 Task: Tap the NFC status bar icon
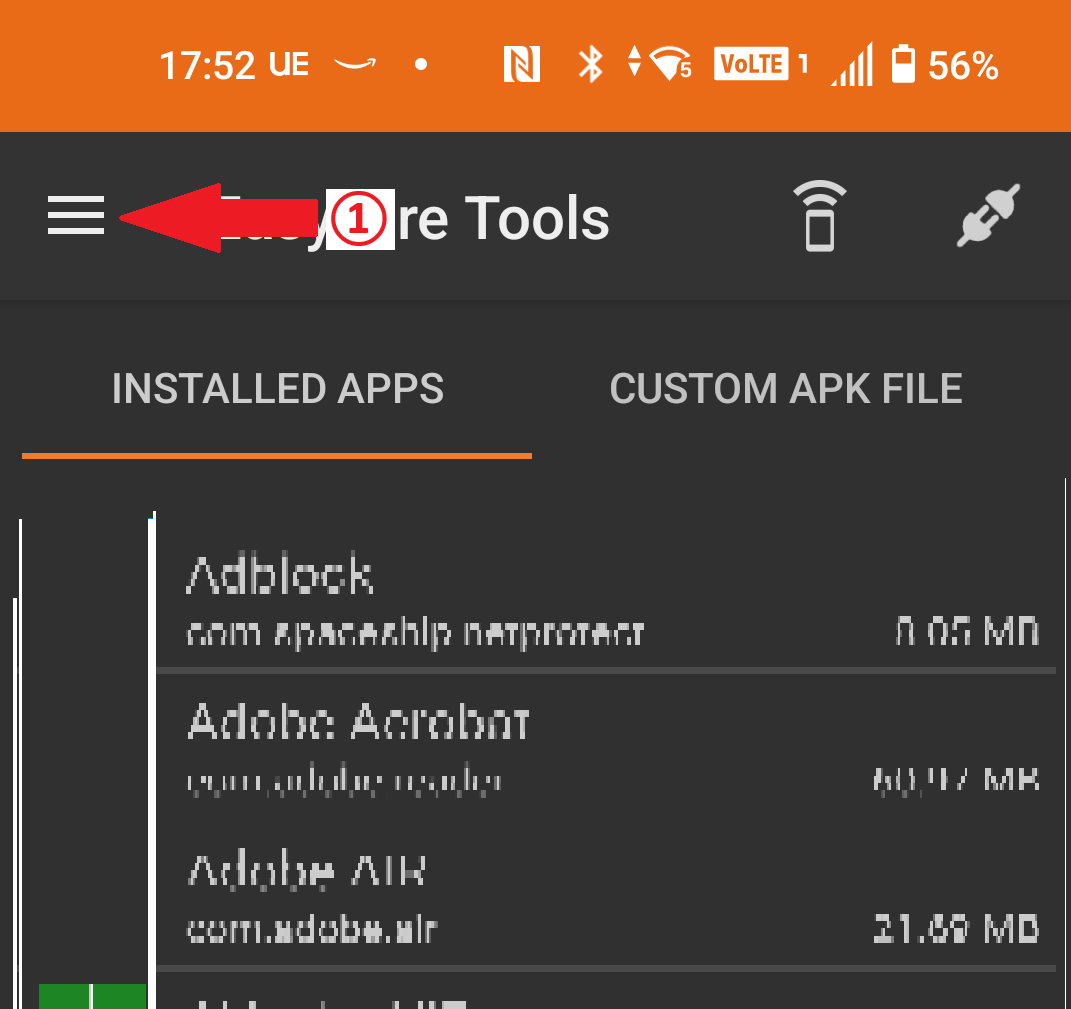pos(520,64)
